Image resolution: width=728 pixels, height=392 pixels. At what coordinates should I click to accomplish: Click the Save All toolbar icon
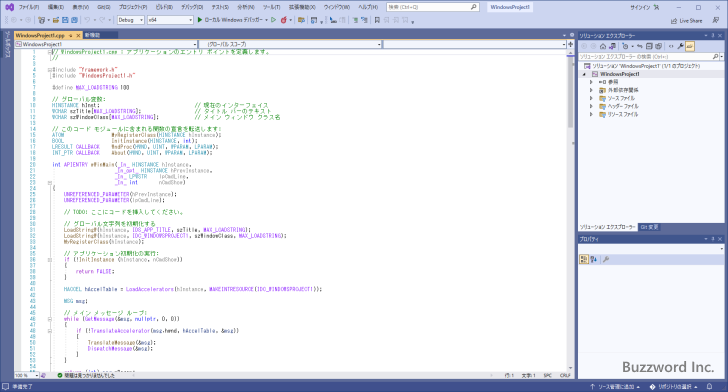pyautogui.click(x=74, y=20)
